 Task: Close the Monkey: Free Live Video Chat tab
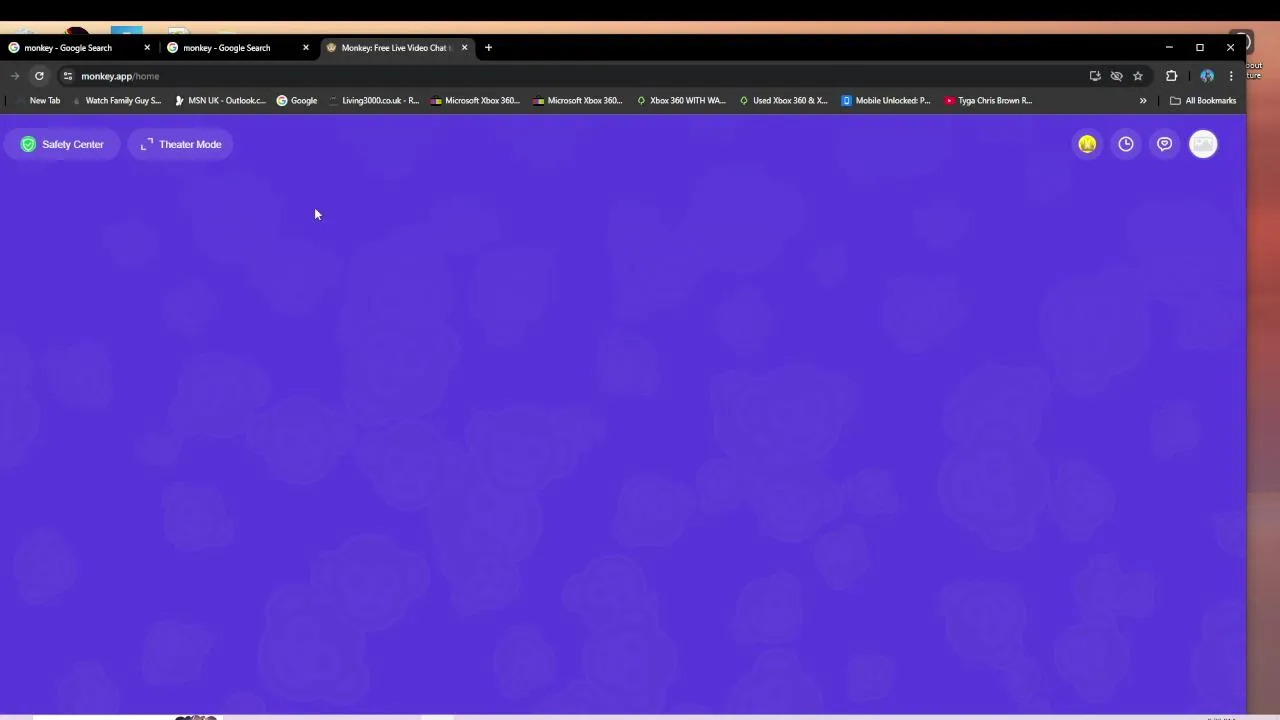[464, 48]
